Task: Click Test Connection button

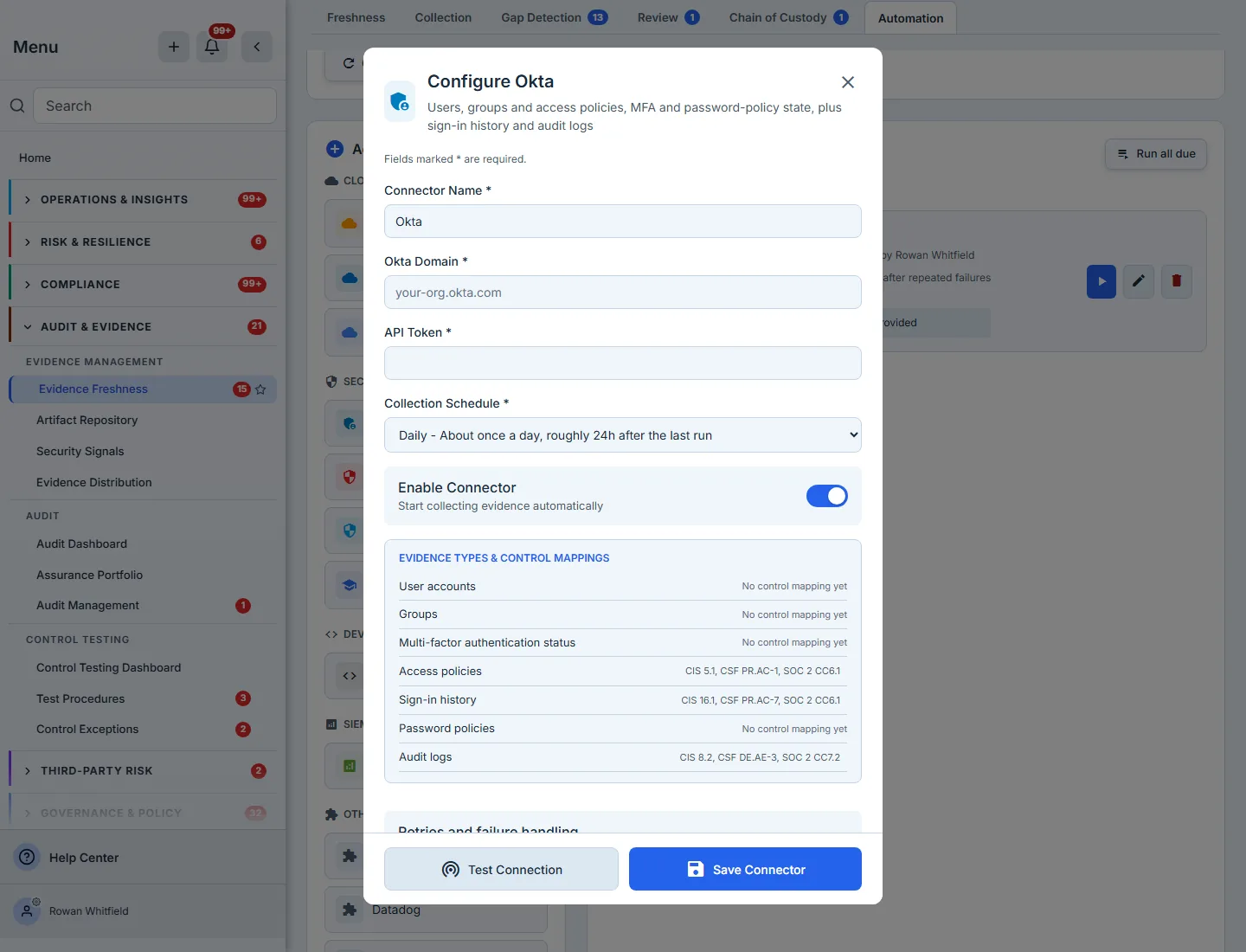Action: pos(501,869)
